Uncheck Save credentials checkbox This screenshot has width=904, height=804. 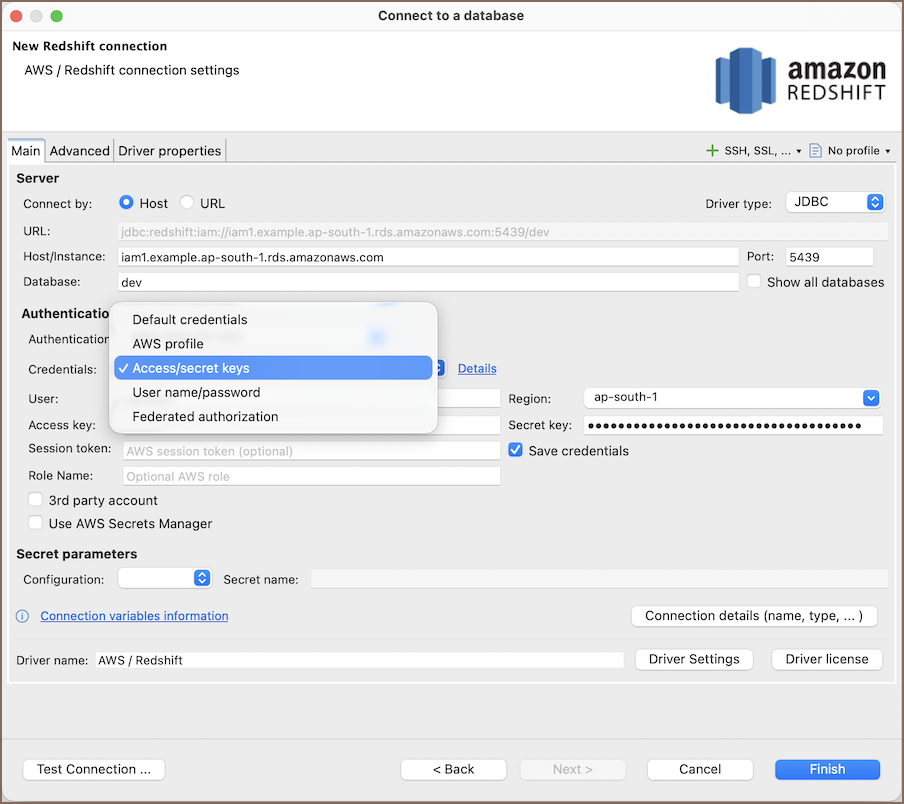coord(516,451)
